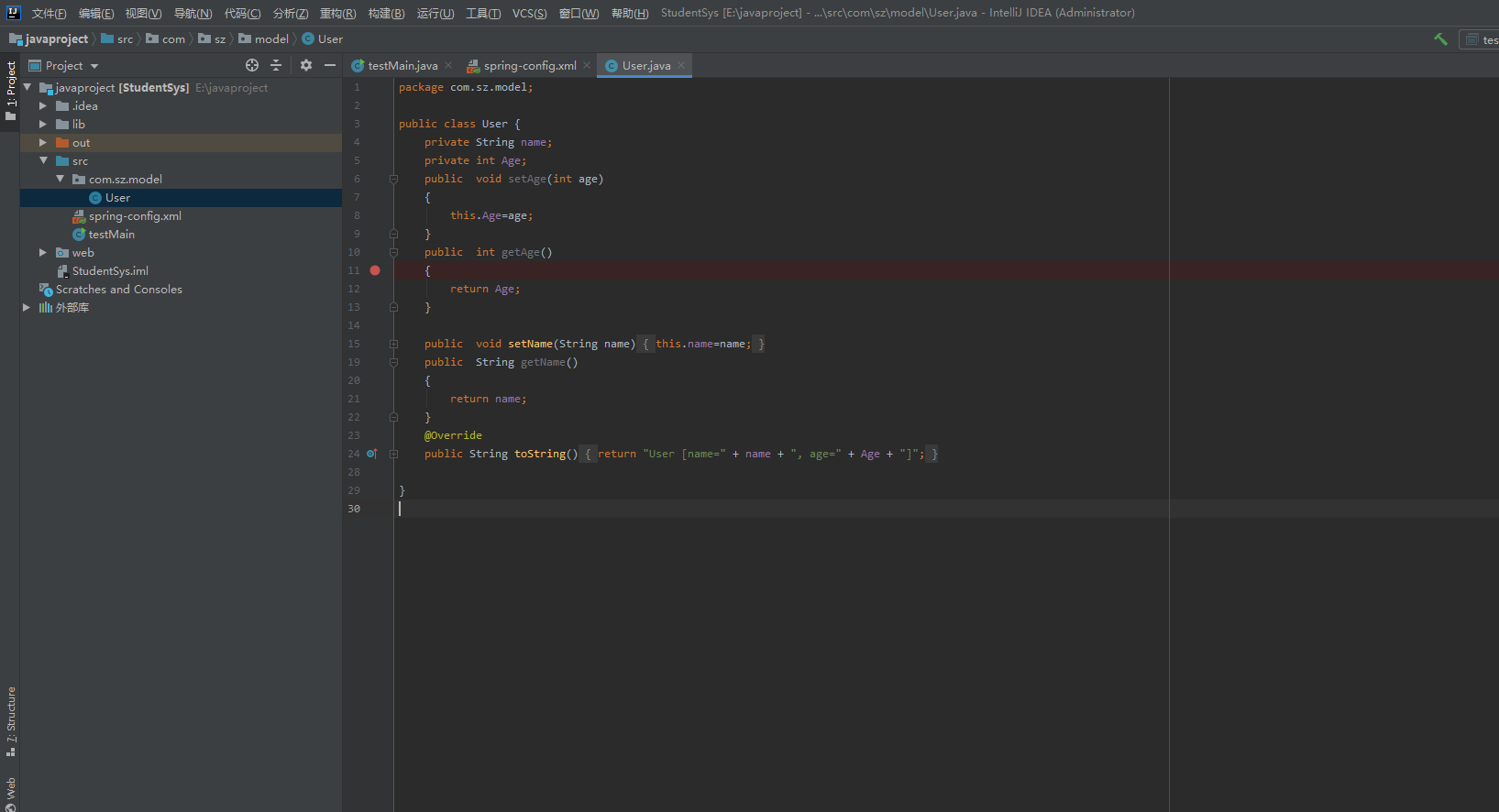Open the run configuration selector at top right
The height and width of the screenshot is (812, 1499).
1480,38
